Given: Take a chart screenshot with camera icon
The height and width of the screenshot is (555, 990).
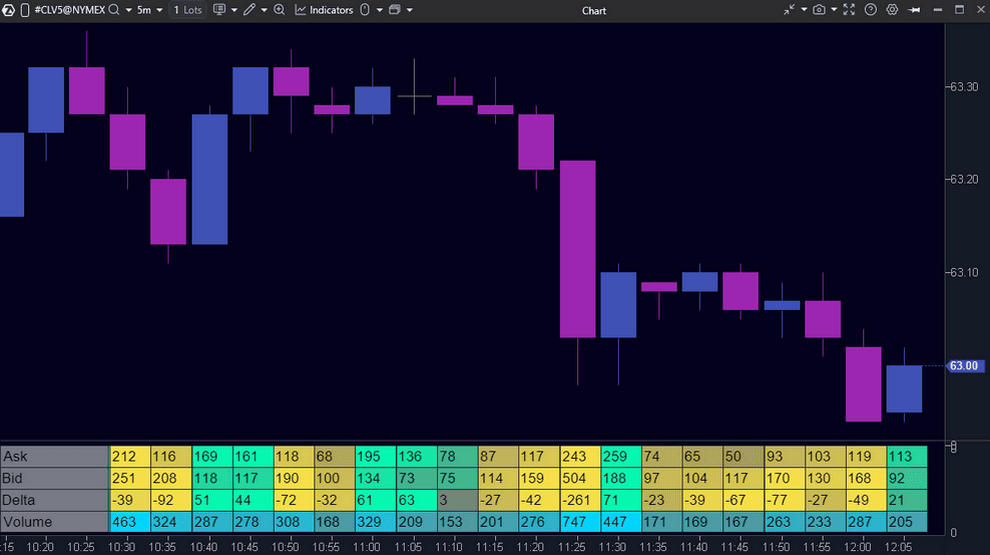Looking at the screenshot, I should pyautogui.click(x=819, y=10).
